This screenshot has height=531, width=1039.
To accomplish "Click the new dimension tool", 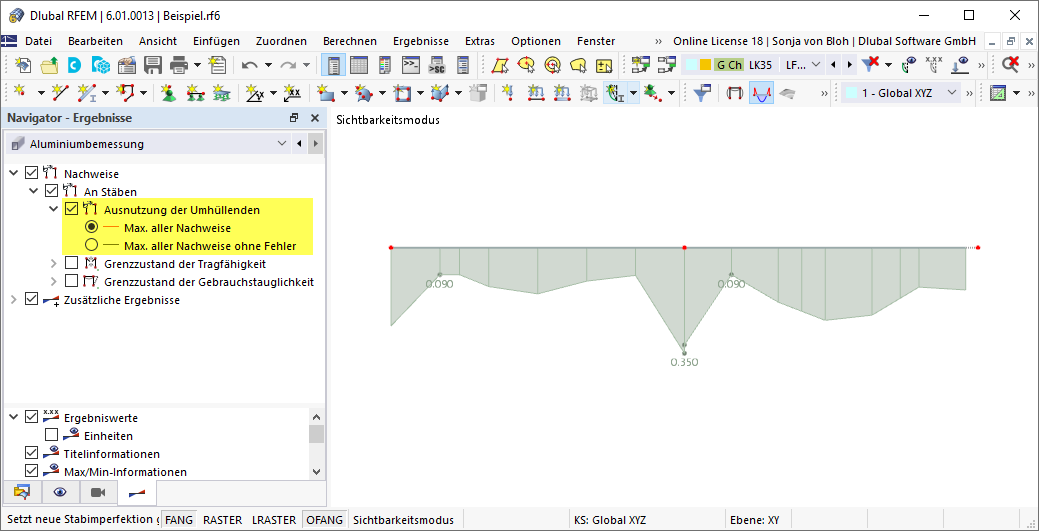I will tap(254, 92).
